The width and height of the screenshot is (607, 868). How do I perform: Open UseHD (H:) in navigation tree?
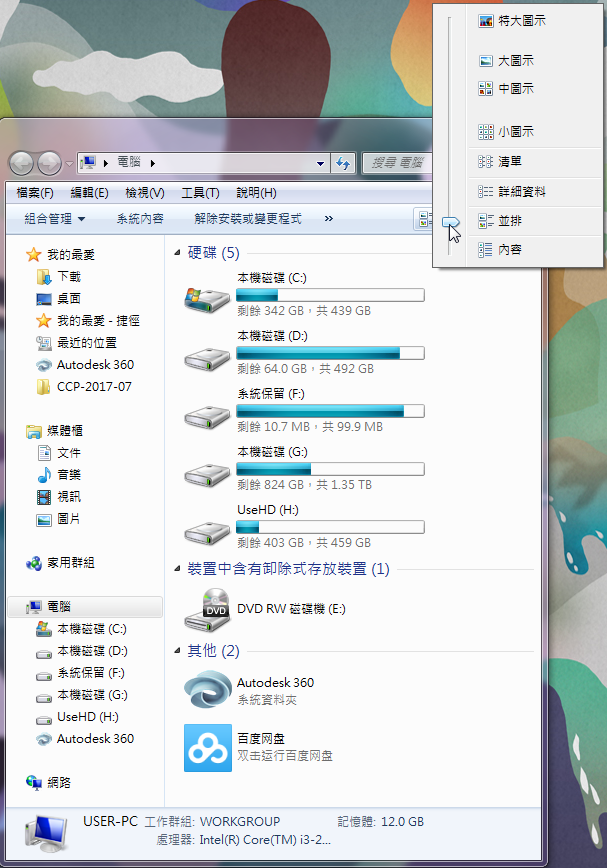[77, 717]
